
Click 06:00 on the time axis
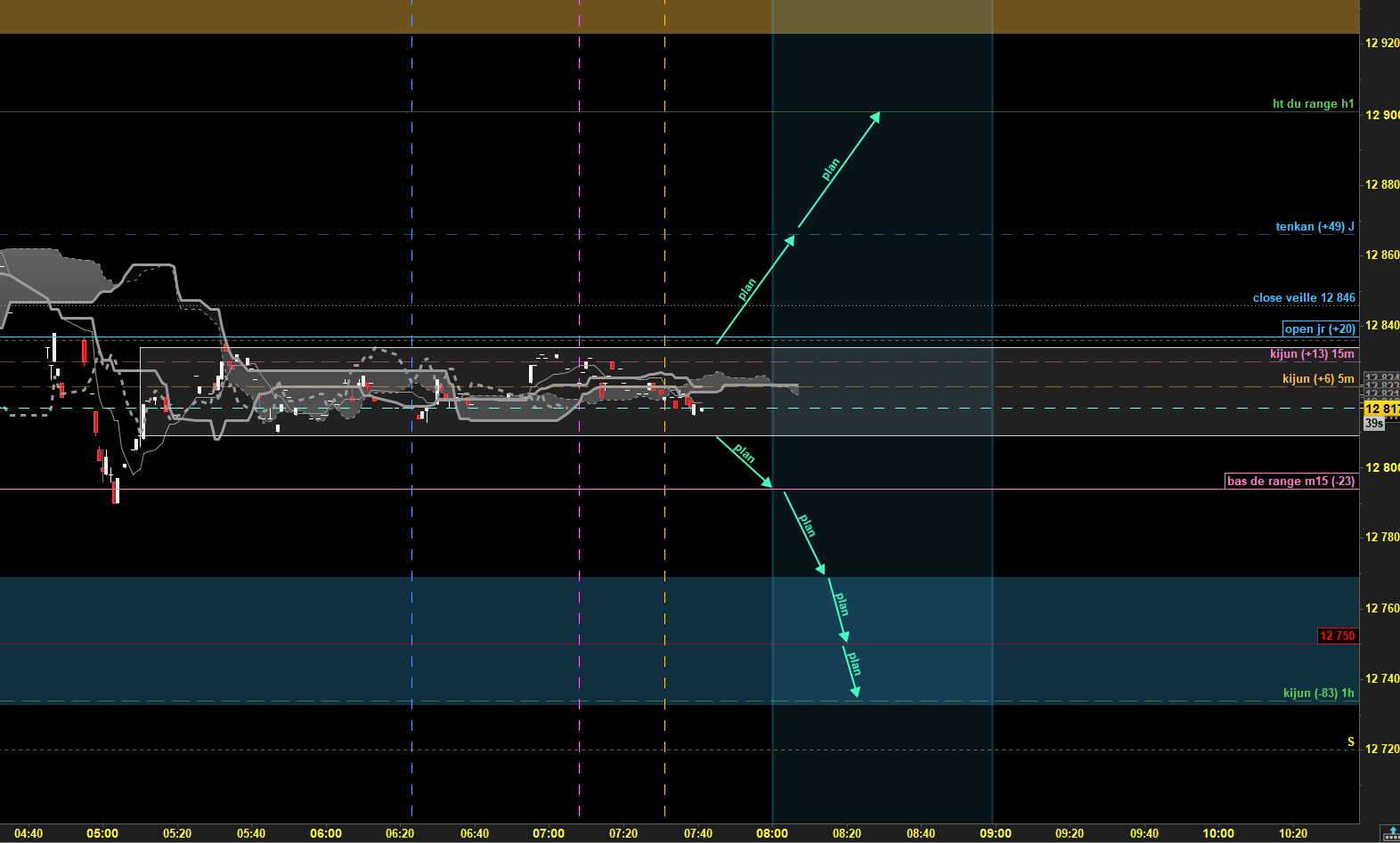click(x=326, y=833)
